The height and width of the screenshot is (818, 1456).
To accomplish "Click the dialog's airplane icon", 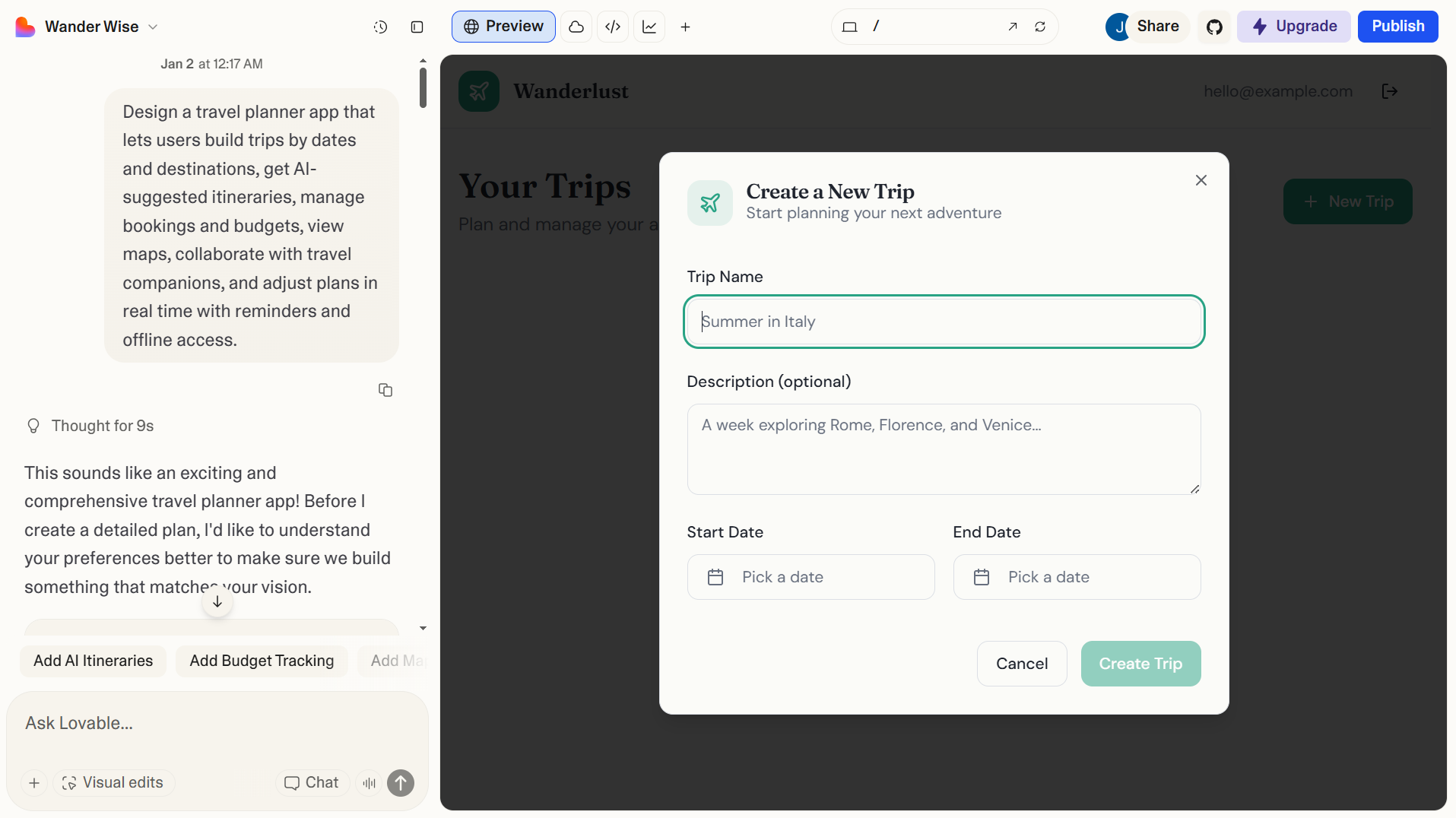I will [710, 203].
